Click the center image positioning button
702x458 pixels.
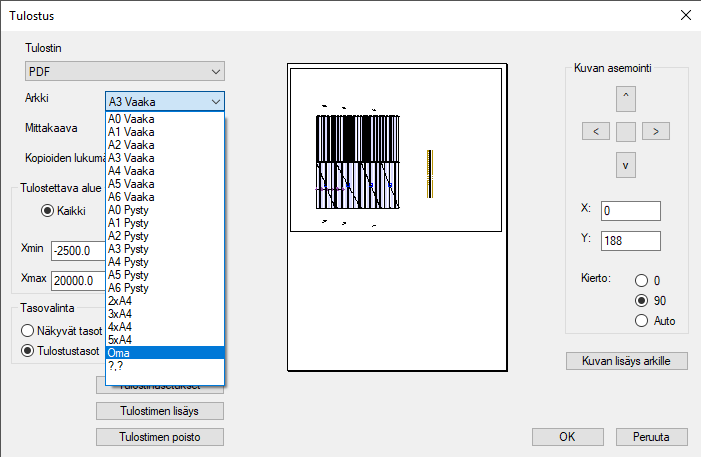[625, 131]
